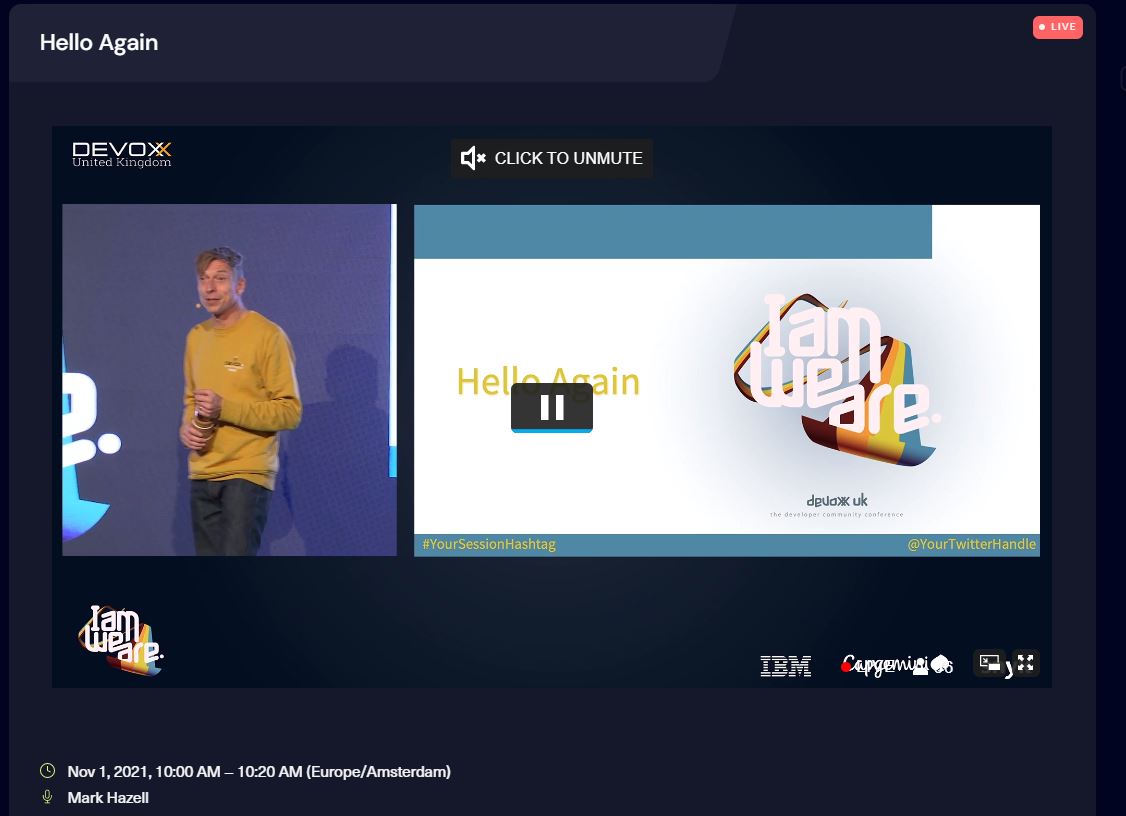Image resolution: width=1126 pixels, height=816 pixels.
Task: Open picture-in-picture mode for the video
Action: [990, 662]
